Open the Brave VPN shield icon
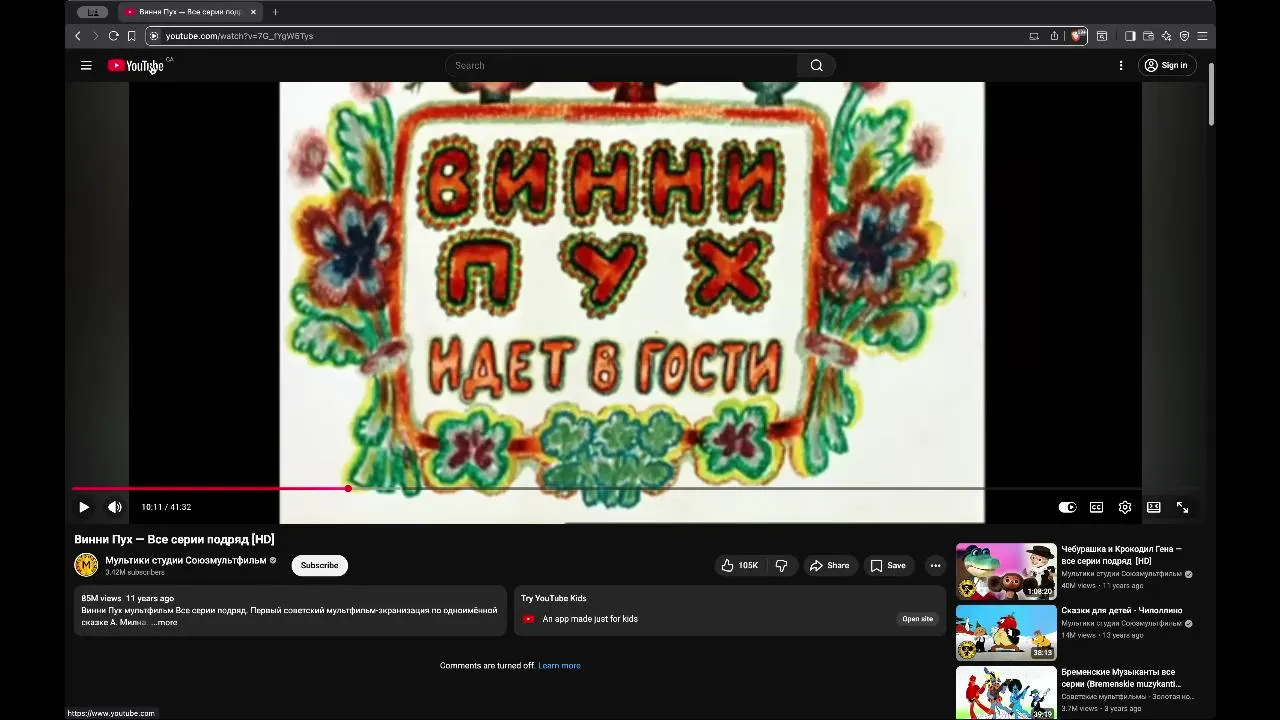The width and height of the screenshot is (1280, 720). click(1184, 36)
